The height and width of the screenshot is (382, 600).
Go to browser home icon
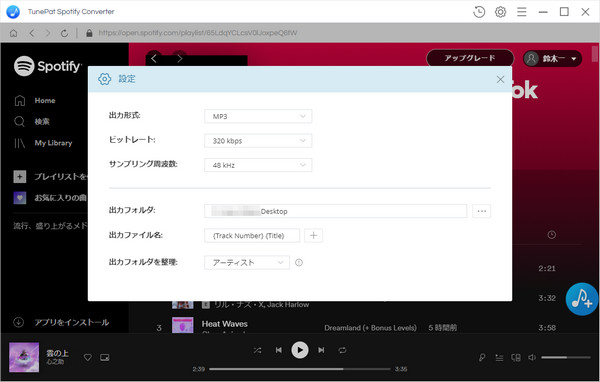tap(13, 33)
